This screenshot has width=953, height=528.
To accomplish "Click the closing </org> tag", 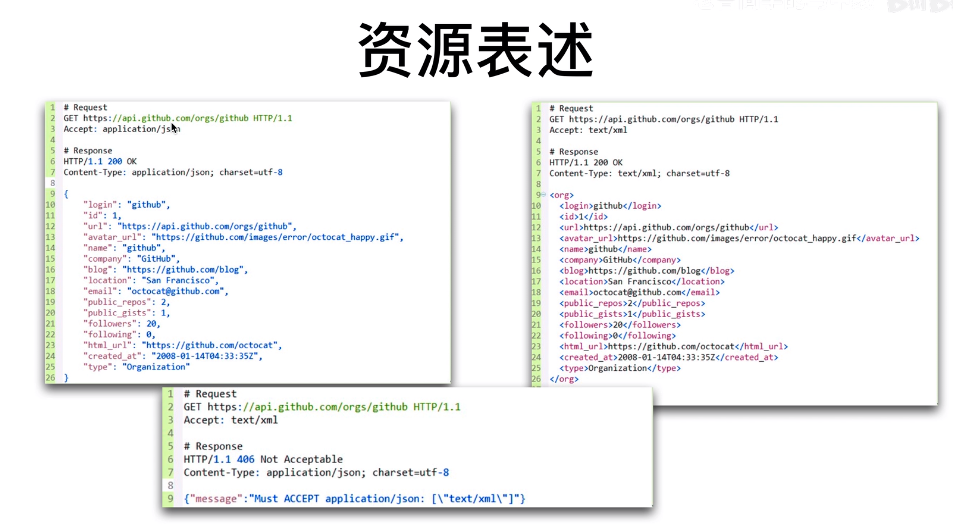I will tap(564, 379).
